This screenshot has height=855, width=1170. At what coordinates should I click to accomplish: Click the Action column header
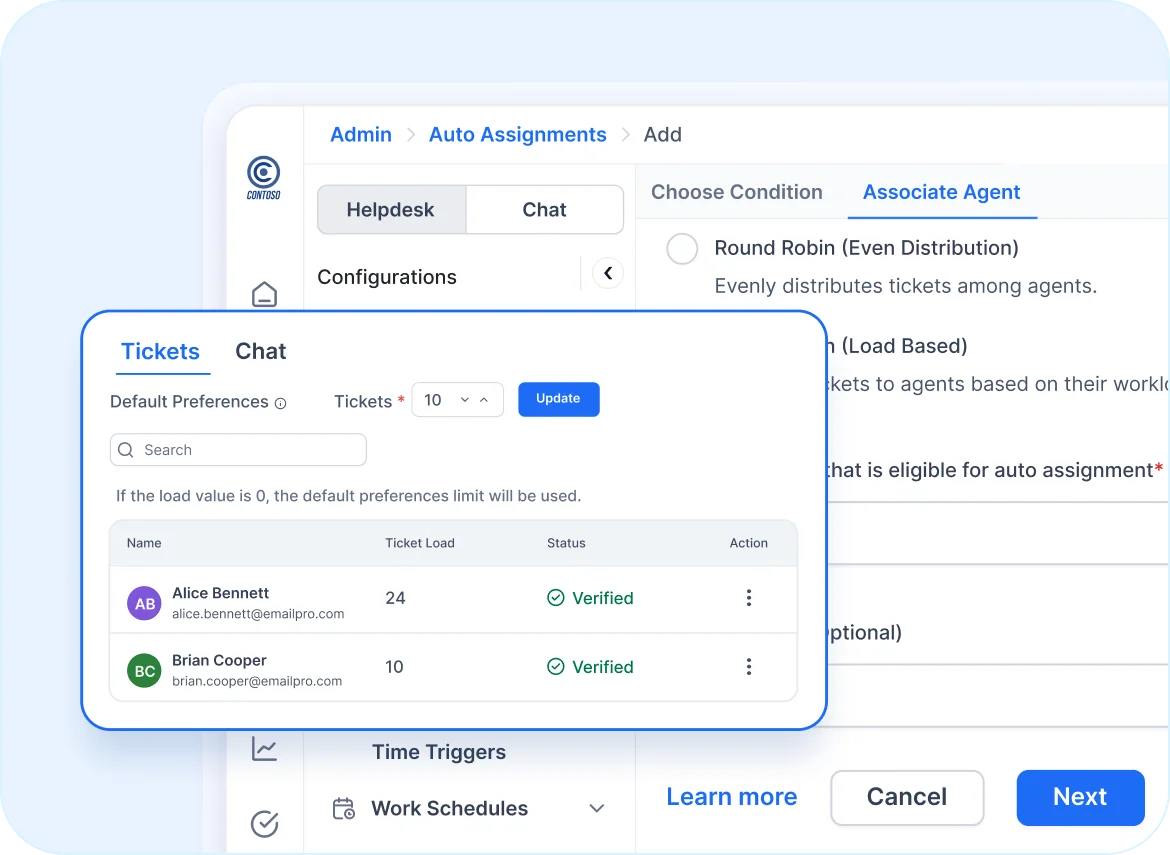click(748, 543)
